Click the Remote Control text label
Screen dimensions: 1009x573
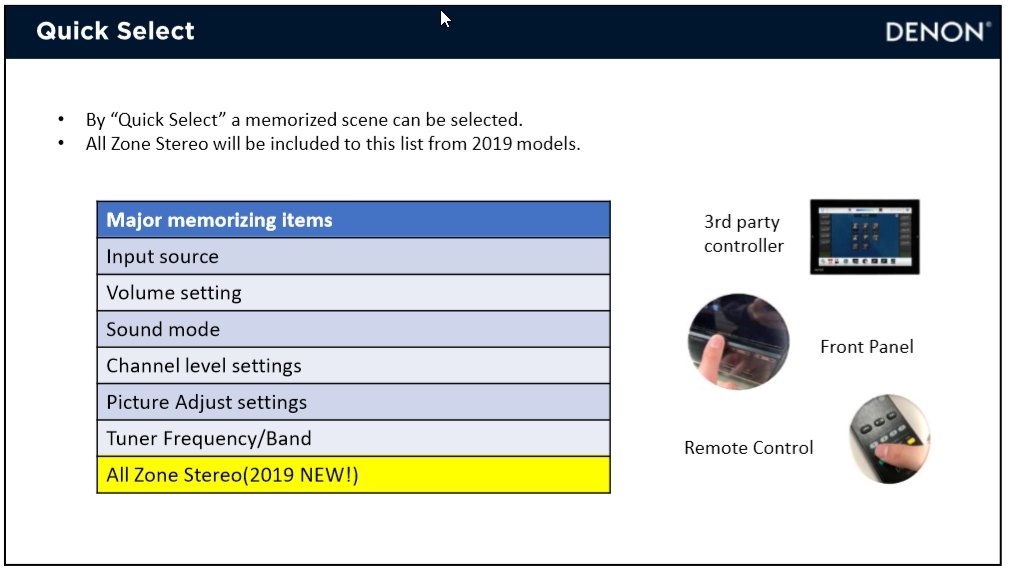(748, 448)
